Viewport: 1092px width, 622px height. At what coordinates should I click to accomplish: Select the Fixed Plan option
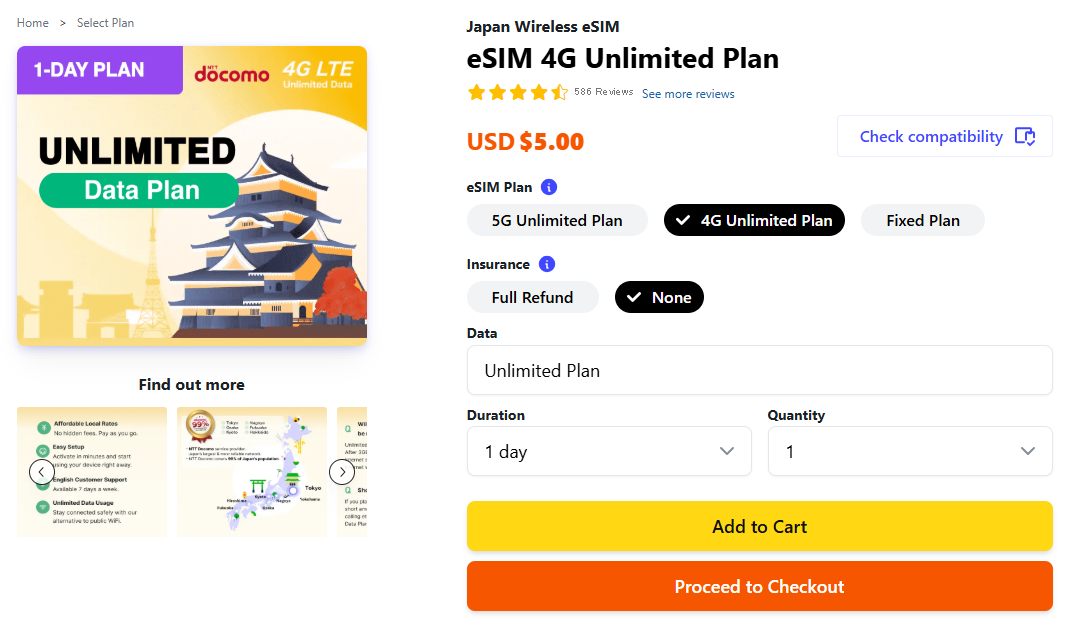pos(923,220)
